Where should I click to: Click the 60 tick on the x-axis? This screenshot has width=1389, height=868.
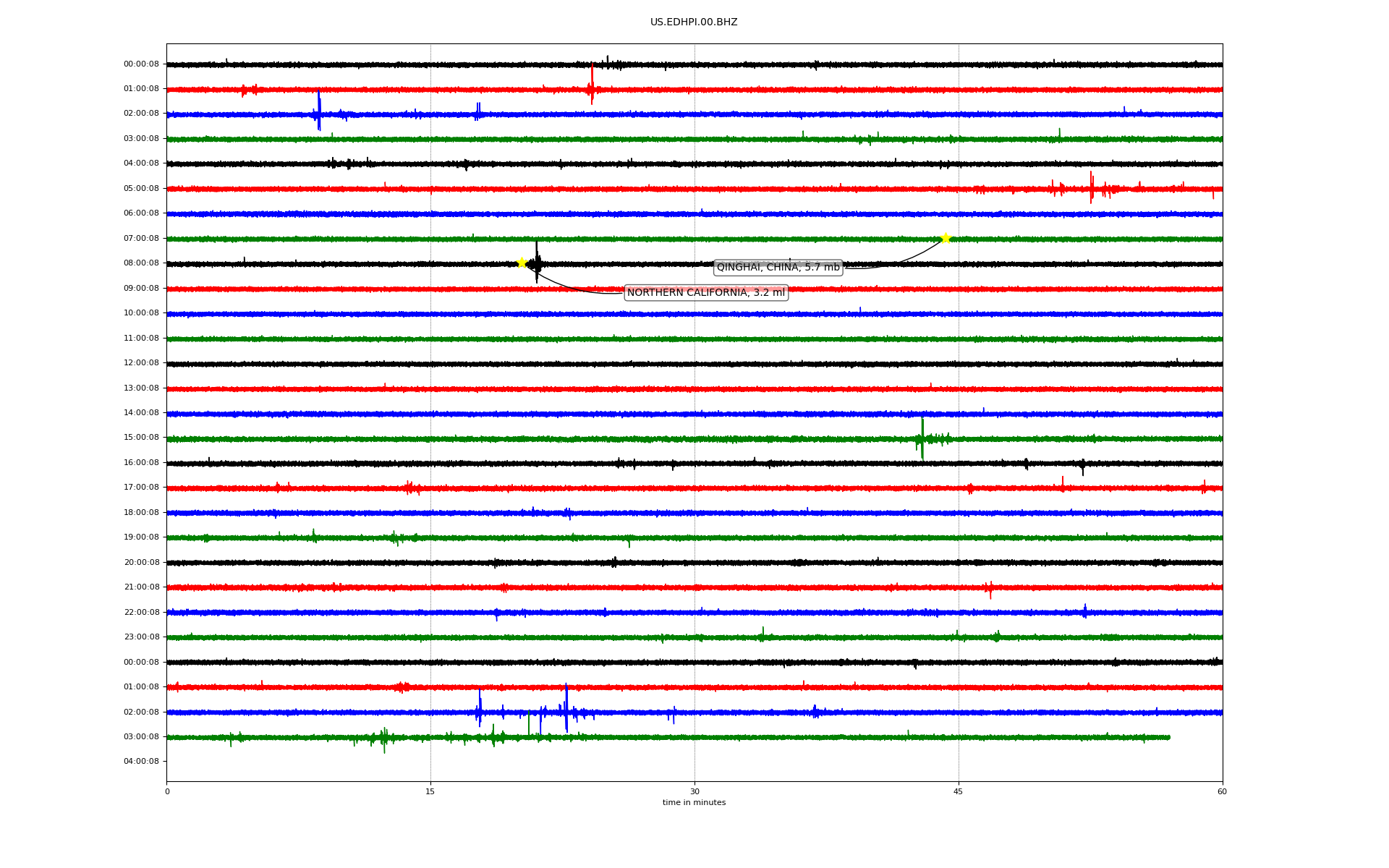pos(1222,791)
